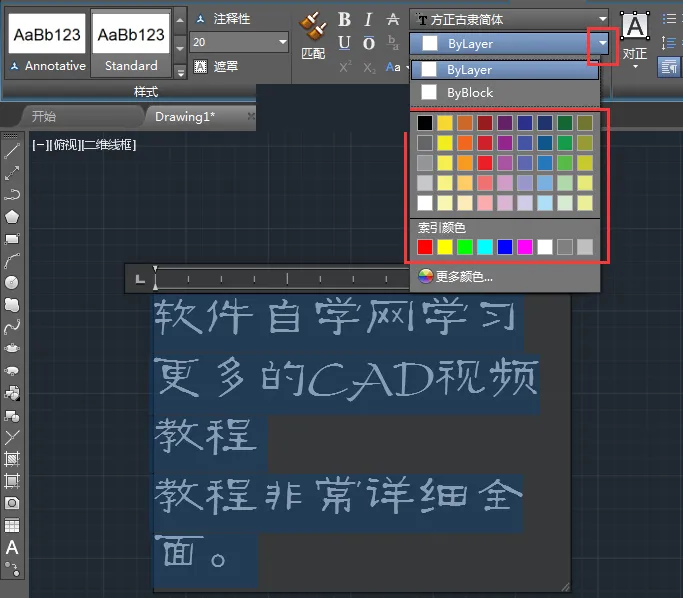The width and height of the screenshot is (683, 598).
Task: Select the Multiline Text tool
Action: [12, 547]
